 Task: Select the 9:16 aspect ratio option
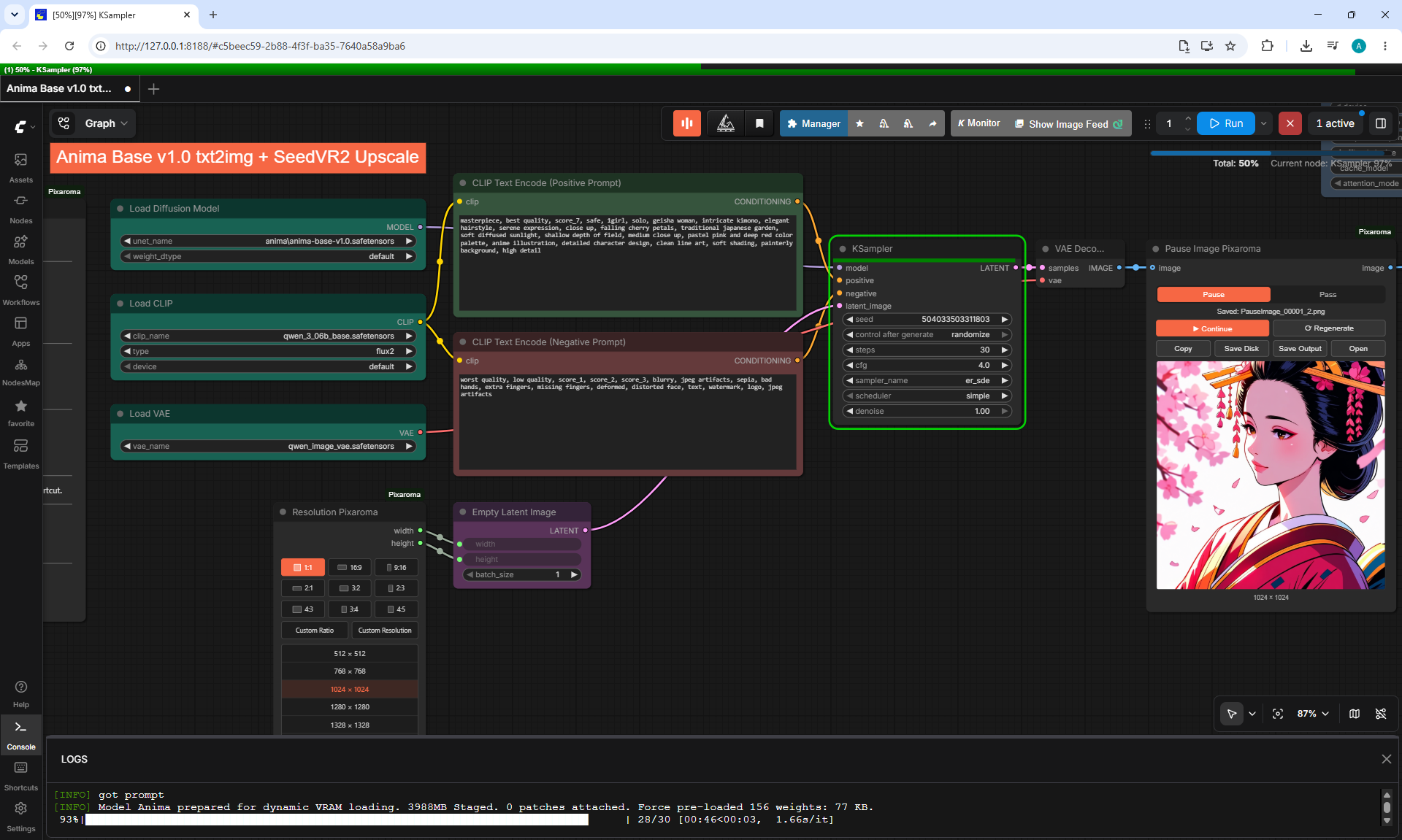click(x=397, y=567)
